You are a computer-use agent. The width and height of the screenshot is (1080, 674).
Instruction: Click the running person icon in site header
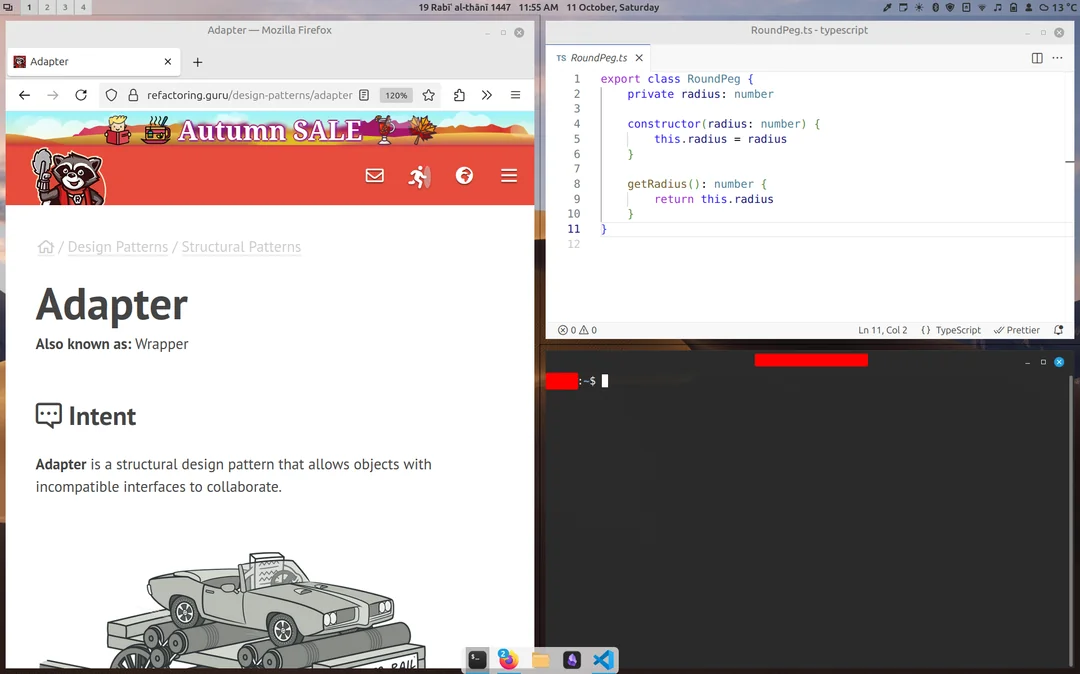pyautogui.click(x=419, y=176)
